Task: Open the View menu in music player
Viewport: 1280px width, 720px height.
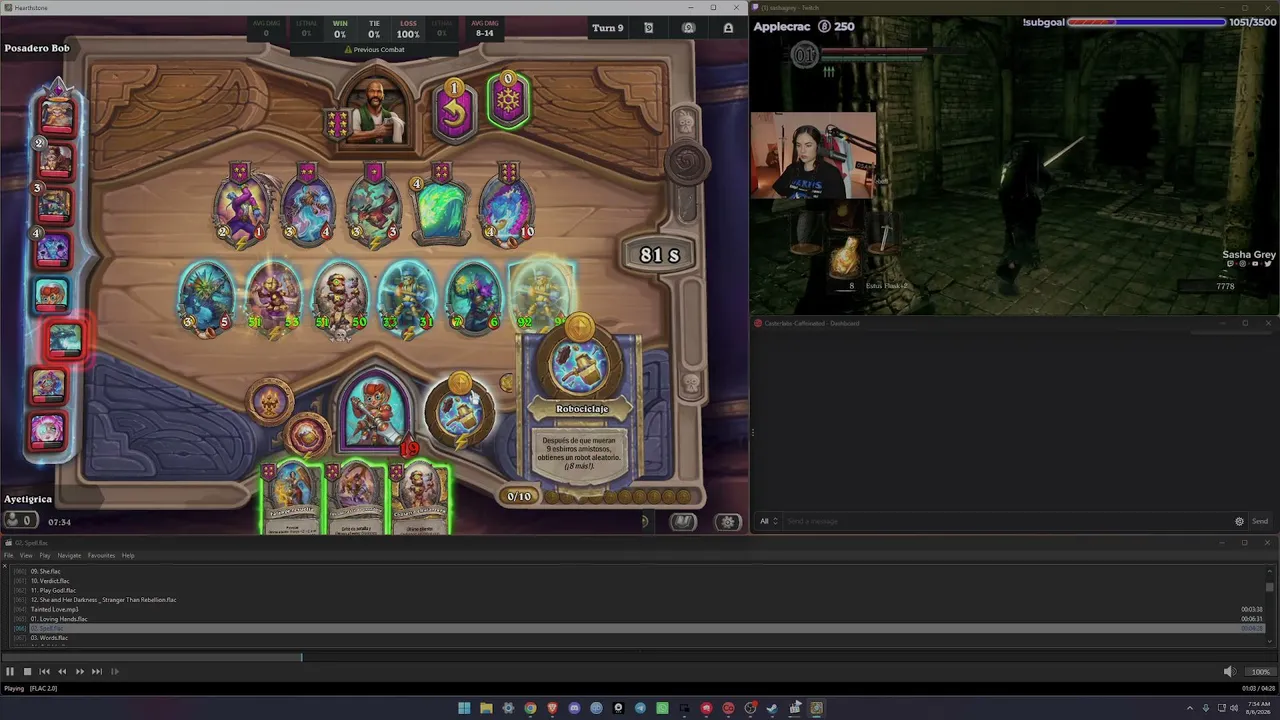Action: point(26,555)
